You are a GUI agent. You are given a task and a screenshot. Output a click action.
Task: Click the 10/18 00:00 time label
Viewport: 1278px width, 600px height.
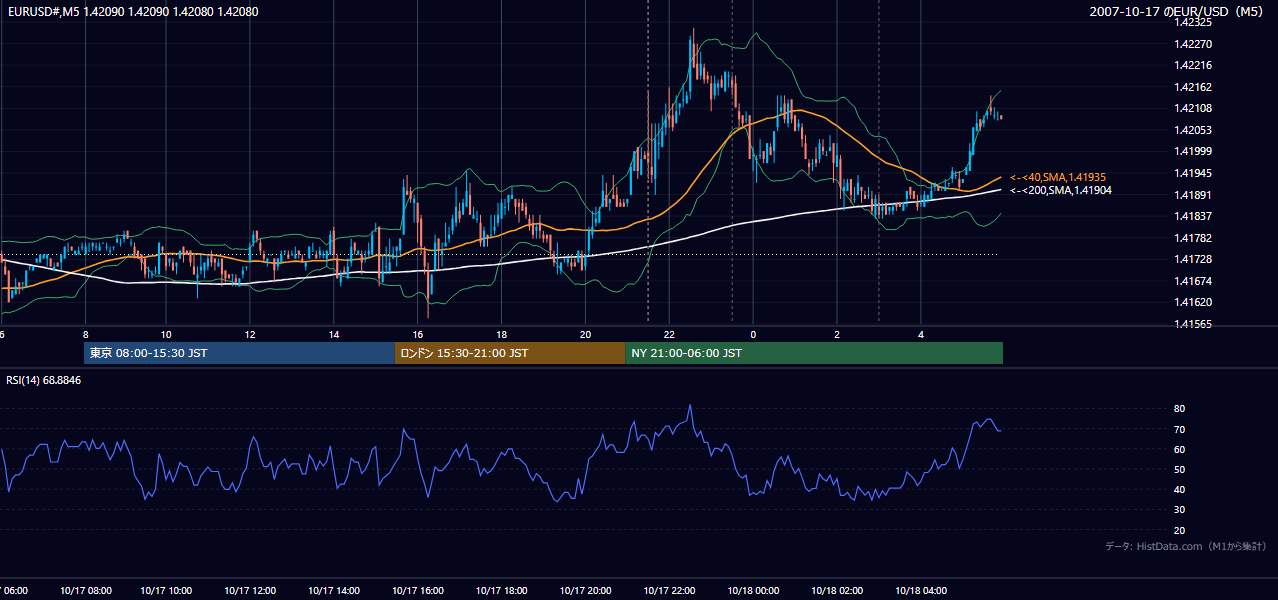[753, 591]
